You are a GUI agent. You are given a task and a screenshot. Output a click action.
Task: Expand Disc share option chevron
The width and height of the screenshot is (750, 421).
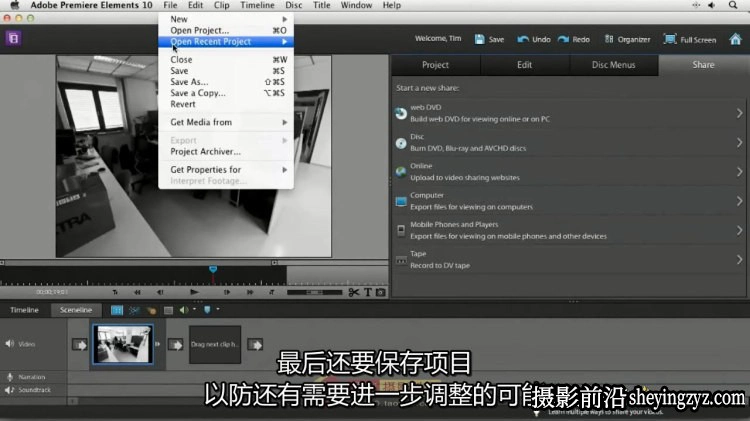[739, 143]
